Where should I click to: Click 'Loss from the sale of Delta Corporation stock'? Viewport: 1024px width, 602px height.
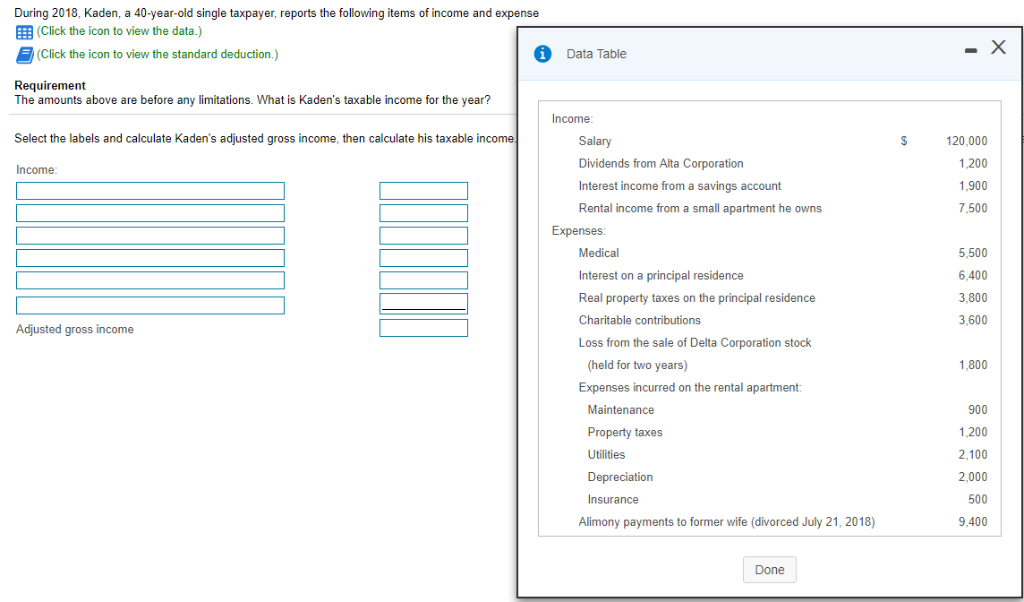tap(695, 343)
